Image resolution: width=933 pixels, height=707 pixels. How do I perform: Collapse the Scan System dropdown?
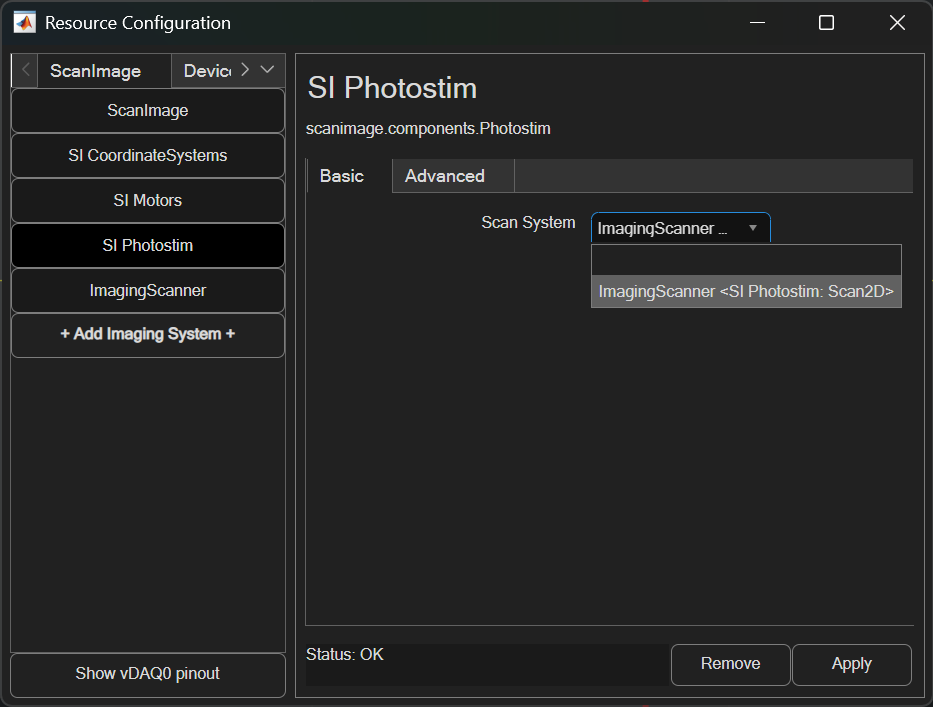[x=753, y=229]
